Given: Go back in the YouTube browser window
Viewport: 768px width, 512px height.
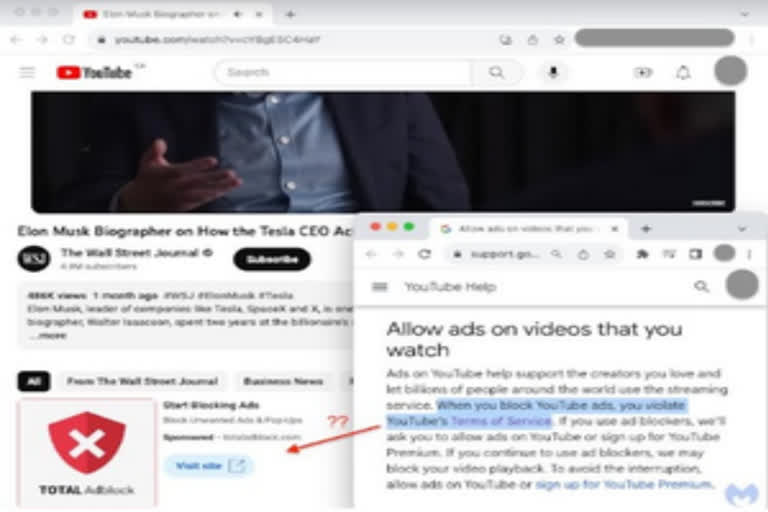Looking at the screenshot, I should click(x=16, y=40).
